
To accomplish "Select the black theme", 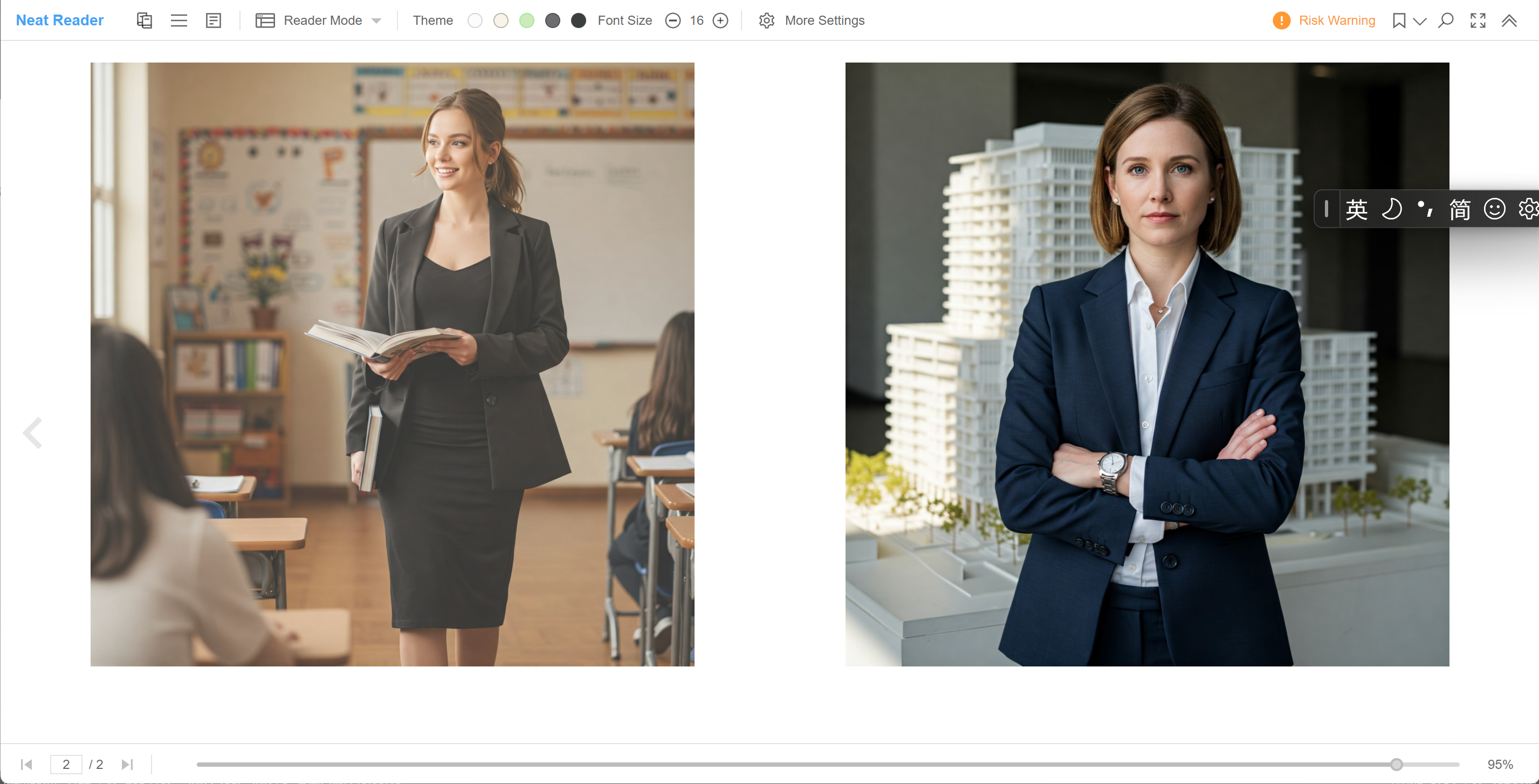I will tap(578, 20).
